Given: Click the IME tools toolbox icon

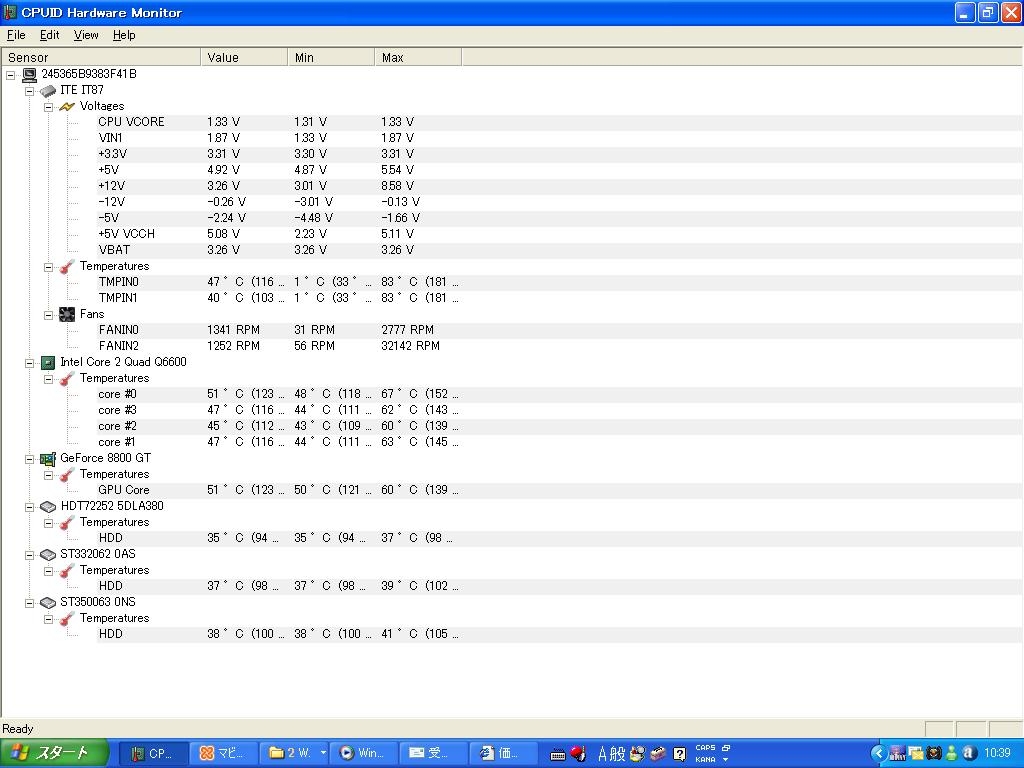Looking at the screenshot, I should 658,754.
